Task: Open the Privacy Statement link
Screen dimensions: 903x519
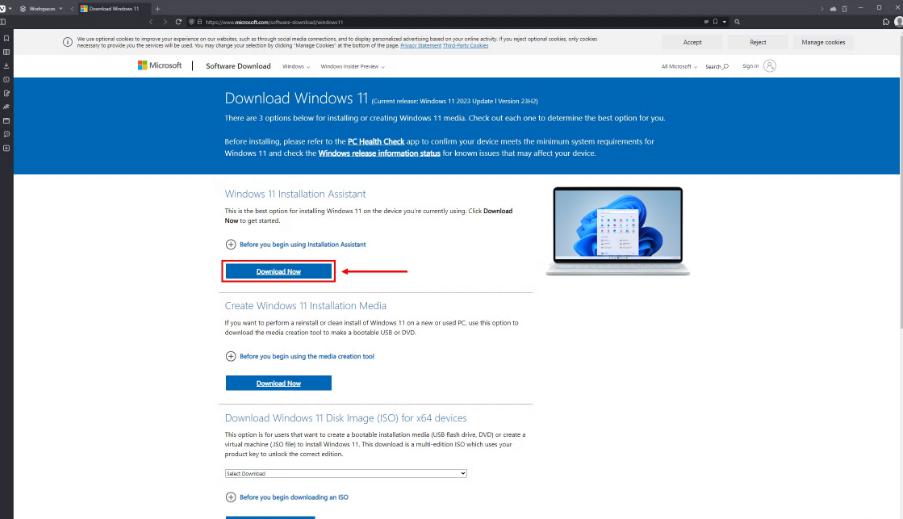Action: point(420,46)
